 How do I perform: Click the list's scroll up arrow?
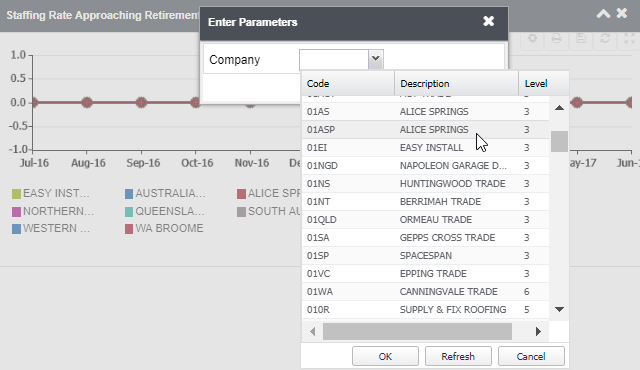[x=559, y=108]
